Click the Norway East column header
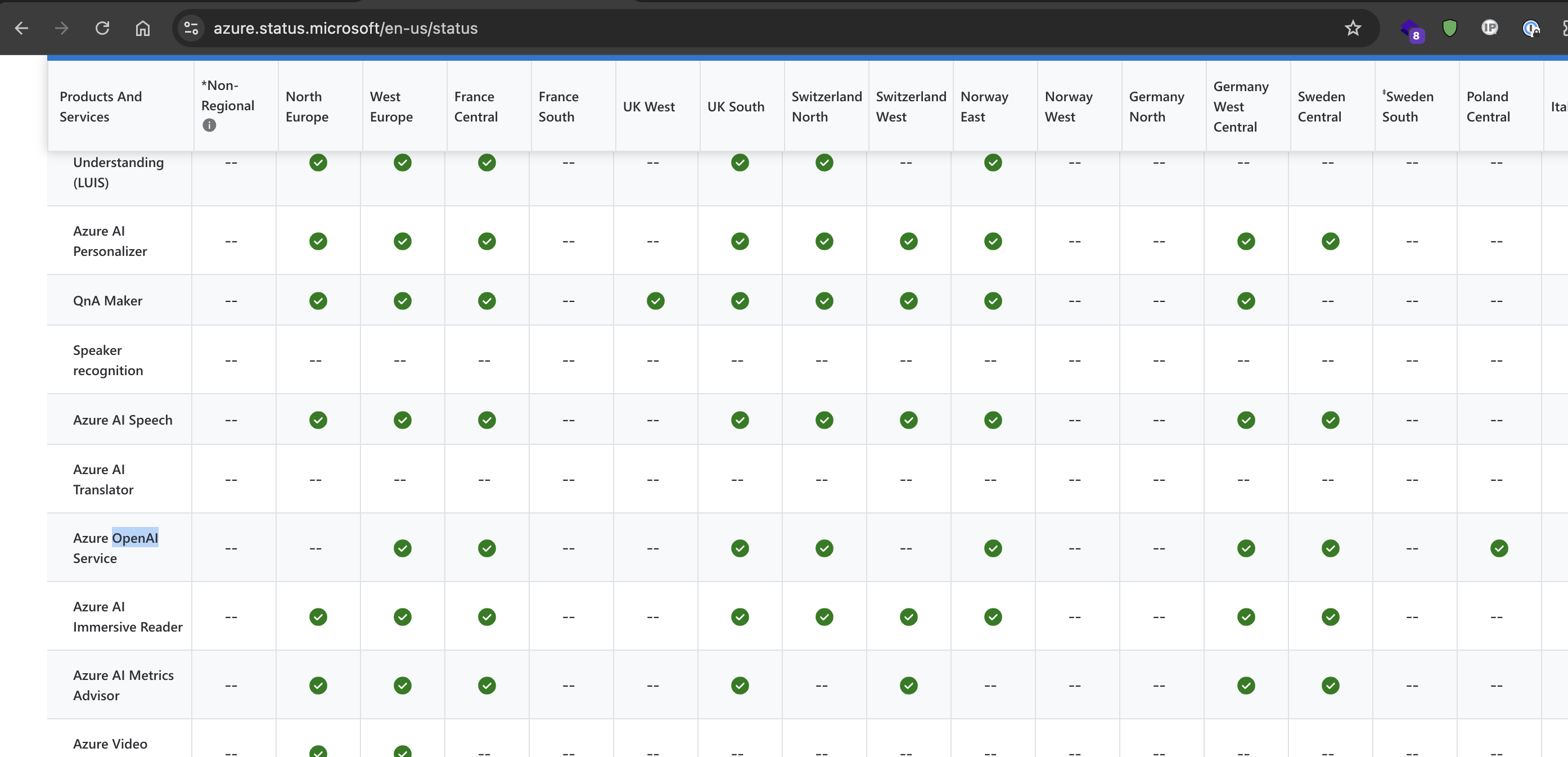The height and width of the screenshot is (757, 1568). tap(985, 106)
